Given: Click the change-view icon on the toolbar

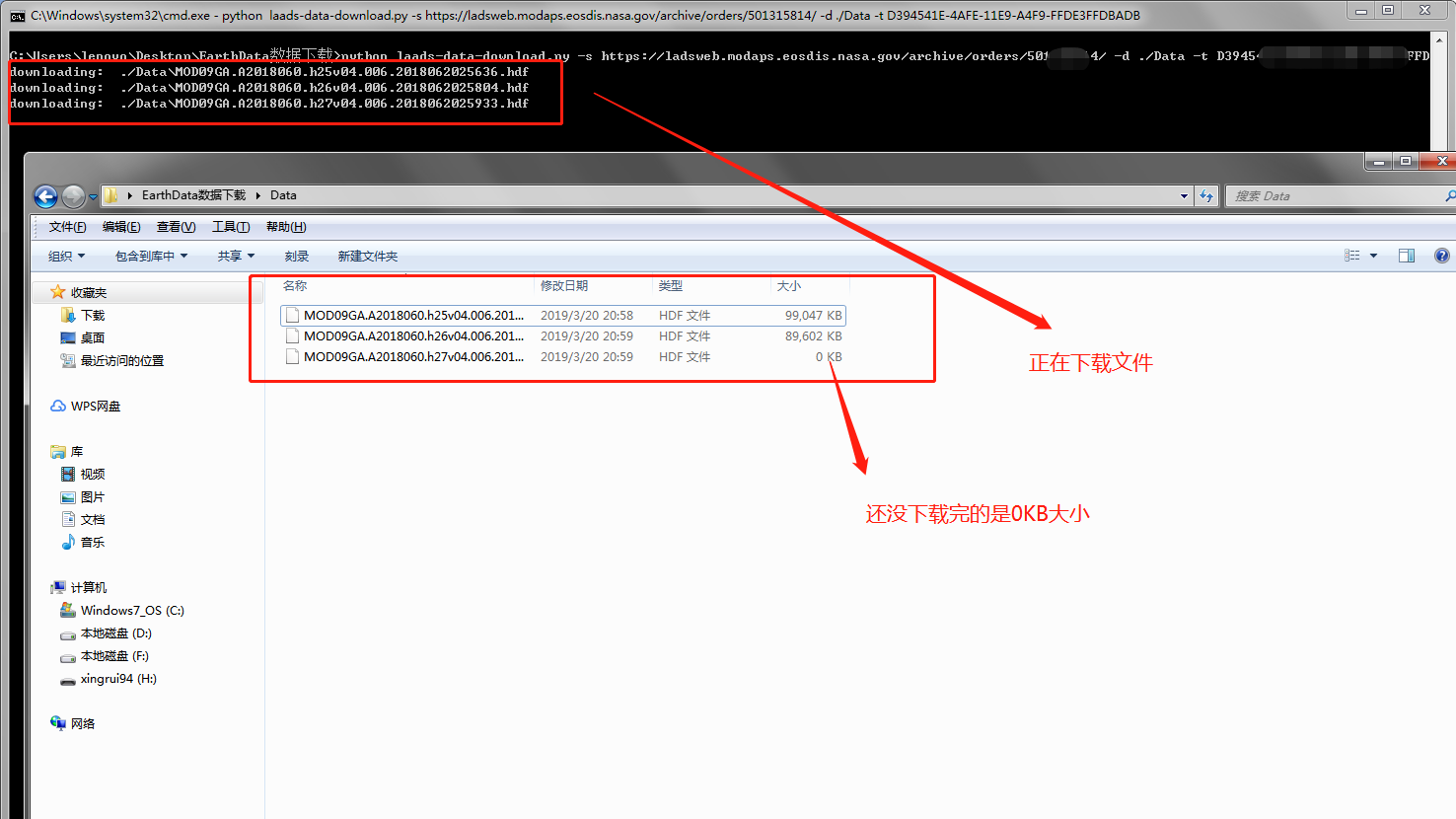Looking at the screenshot, I should coord(1353,255).
